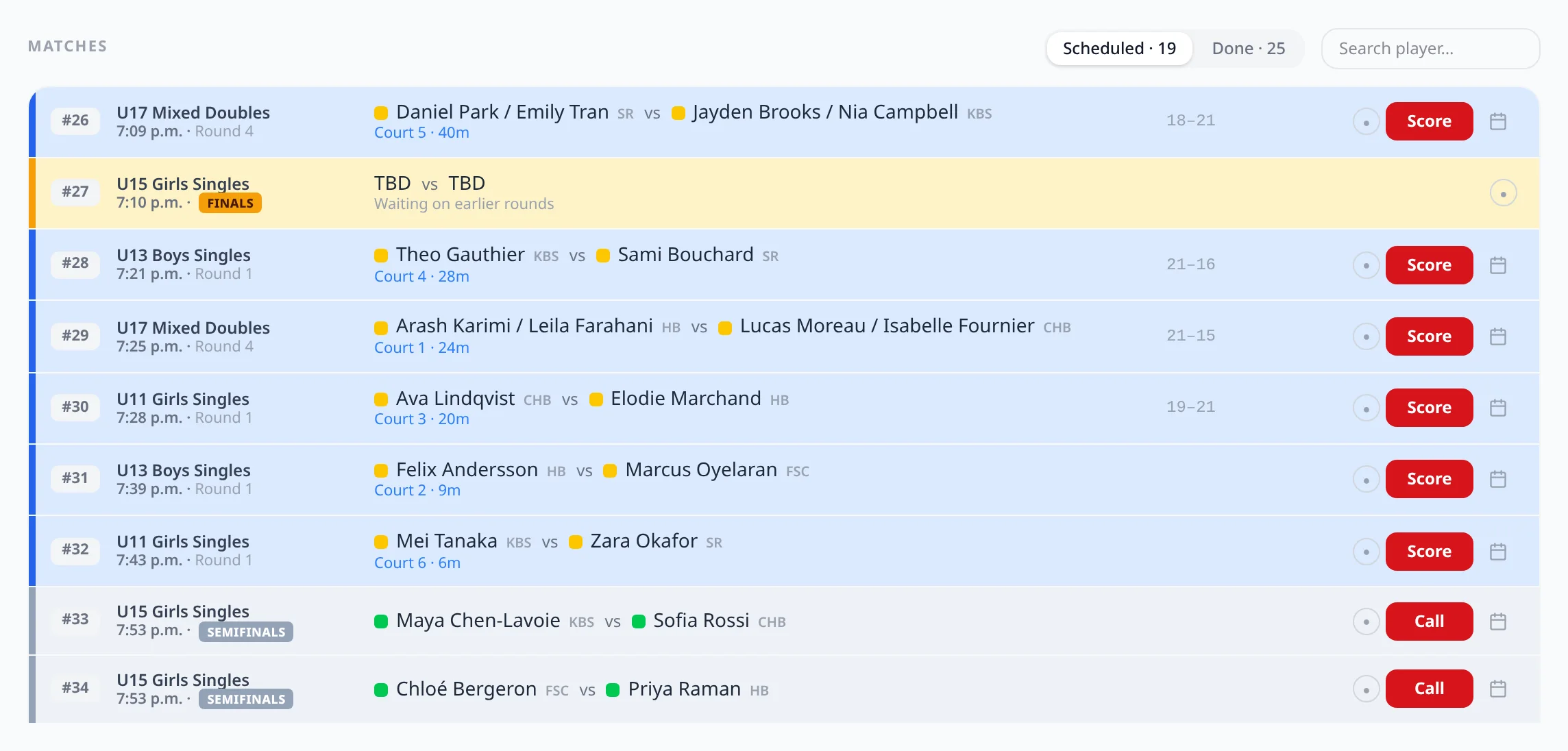Click the round dot button in row #31

(1367, 480)
